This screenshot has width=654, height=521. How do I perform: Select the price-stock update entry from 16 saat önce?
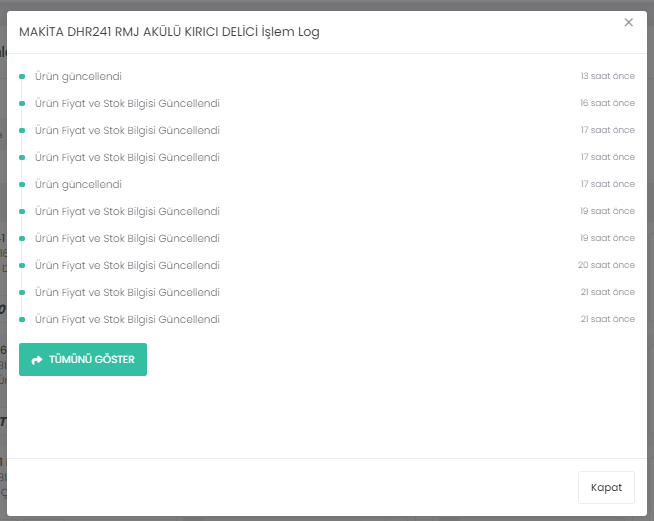click(127, 103)
